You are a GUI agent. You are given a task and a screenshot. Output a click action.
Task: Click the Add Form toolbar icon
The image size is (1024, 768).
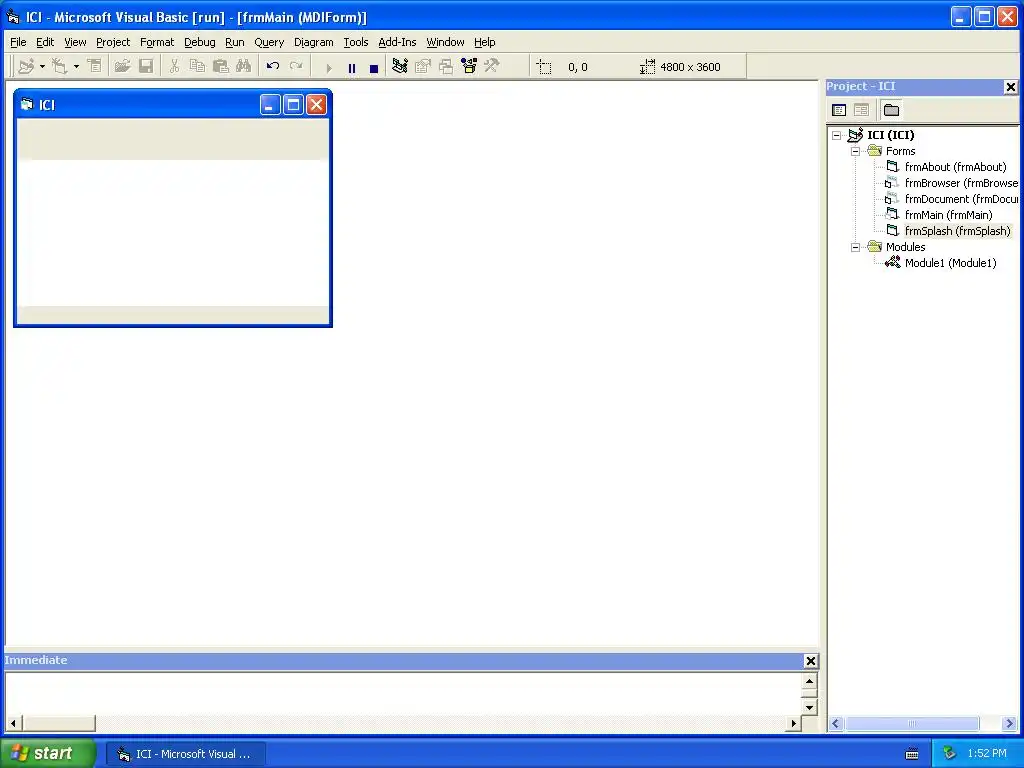click(60, 67)
